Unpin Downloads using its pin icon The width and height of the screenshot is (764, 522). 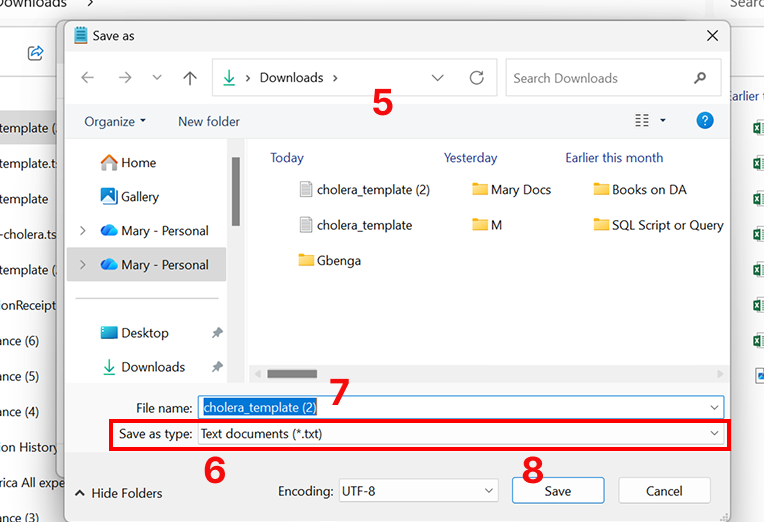[217, 367]
